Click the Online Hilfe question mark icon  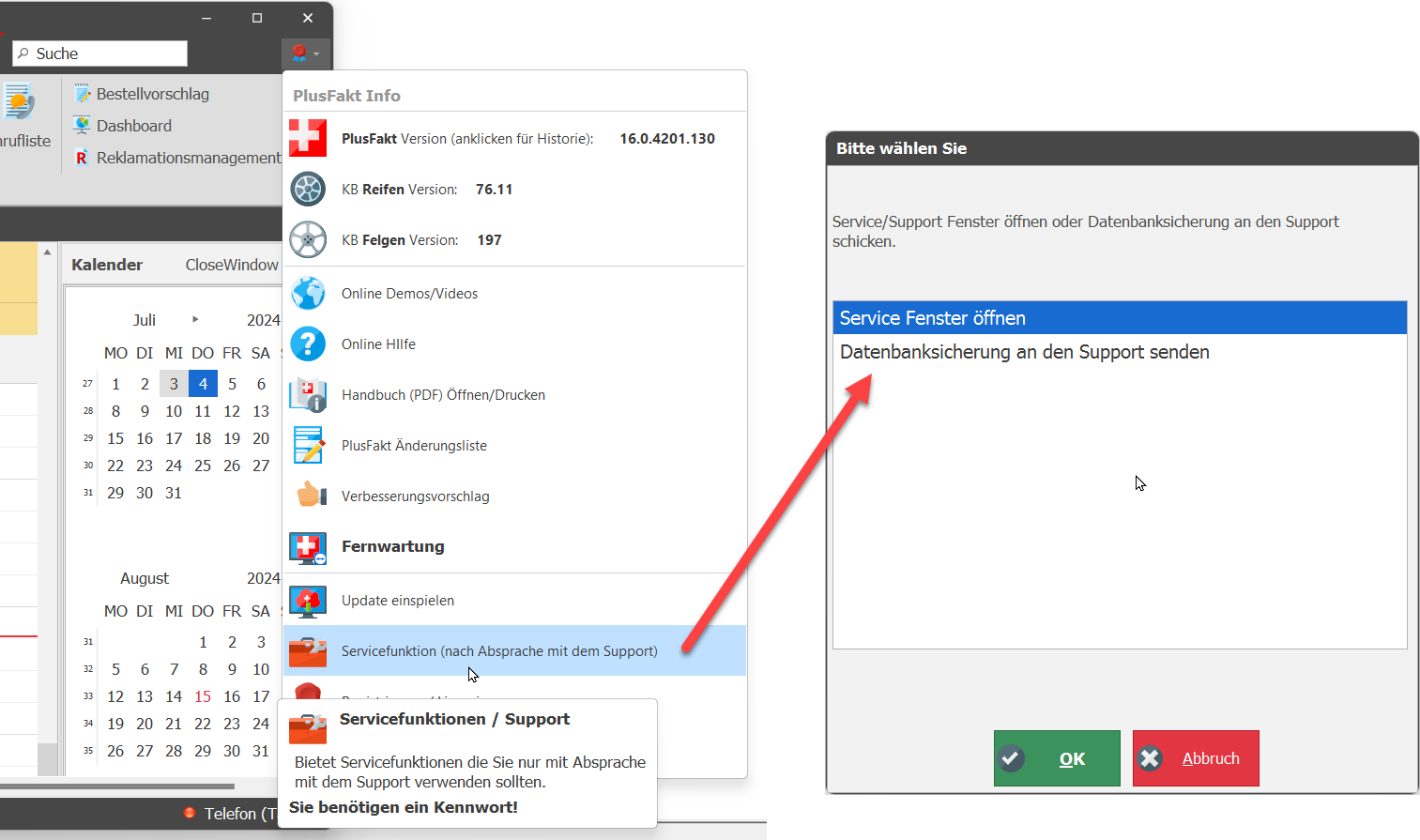[x=308, y=344]
